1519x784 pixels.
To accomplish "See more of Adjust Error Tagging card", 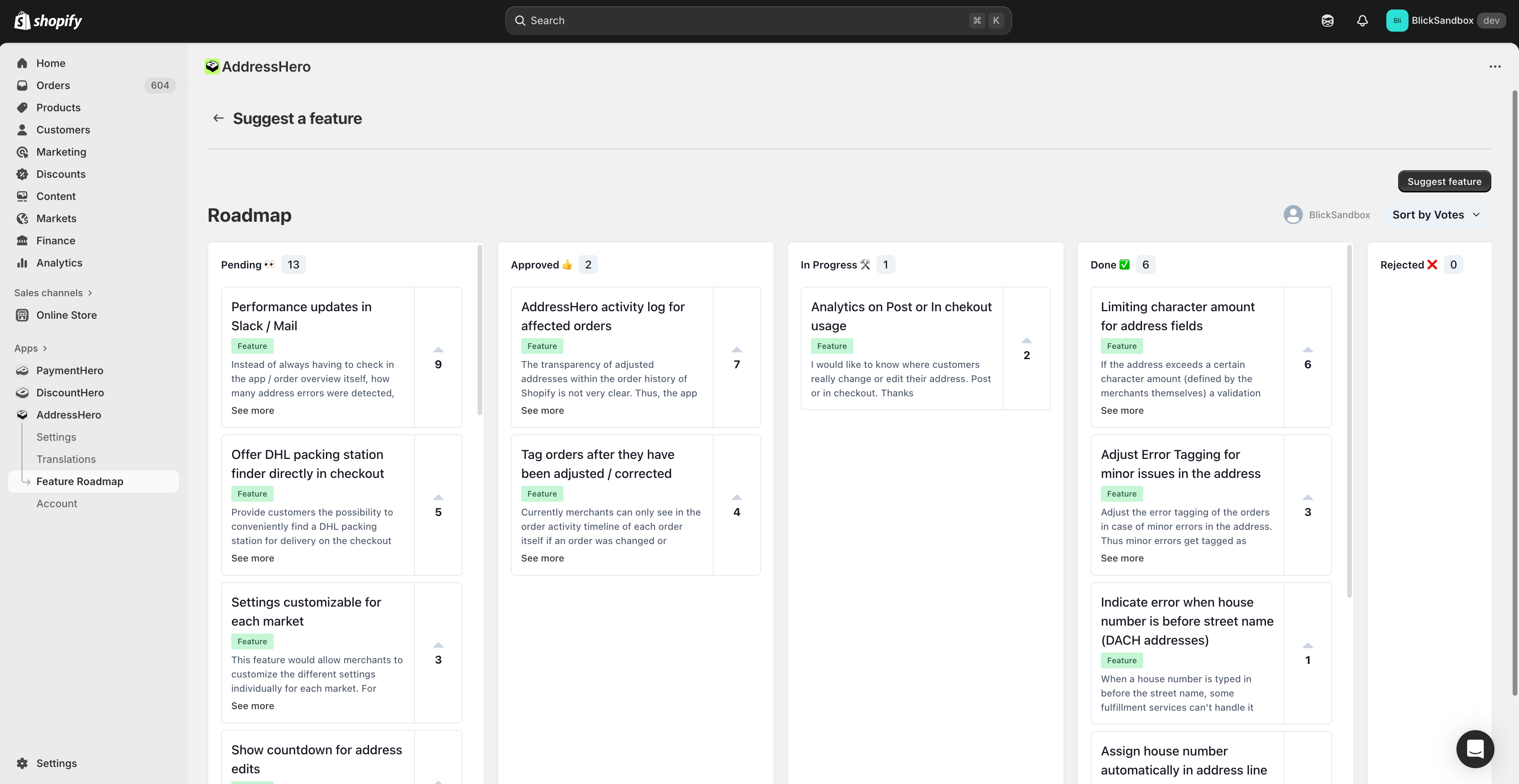I will [1122, 558].
